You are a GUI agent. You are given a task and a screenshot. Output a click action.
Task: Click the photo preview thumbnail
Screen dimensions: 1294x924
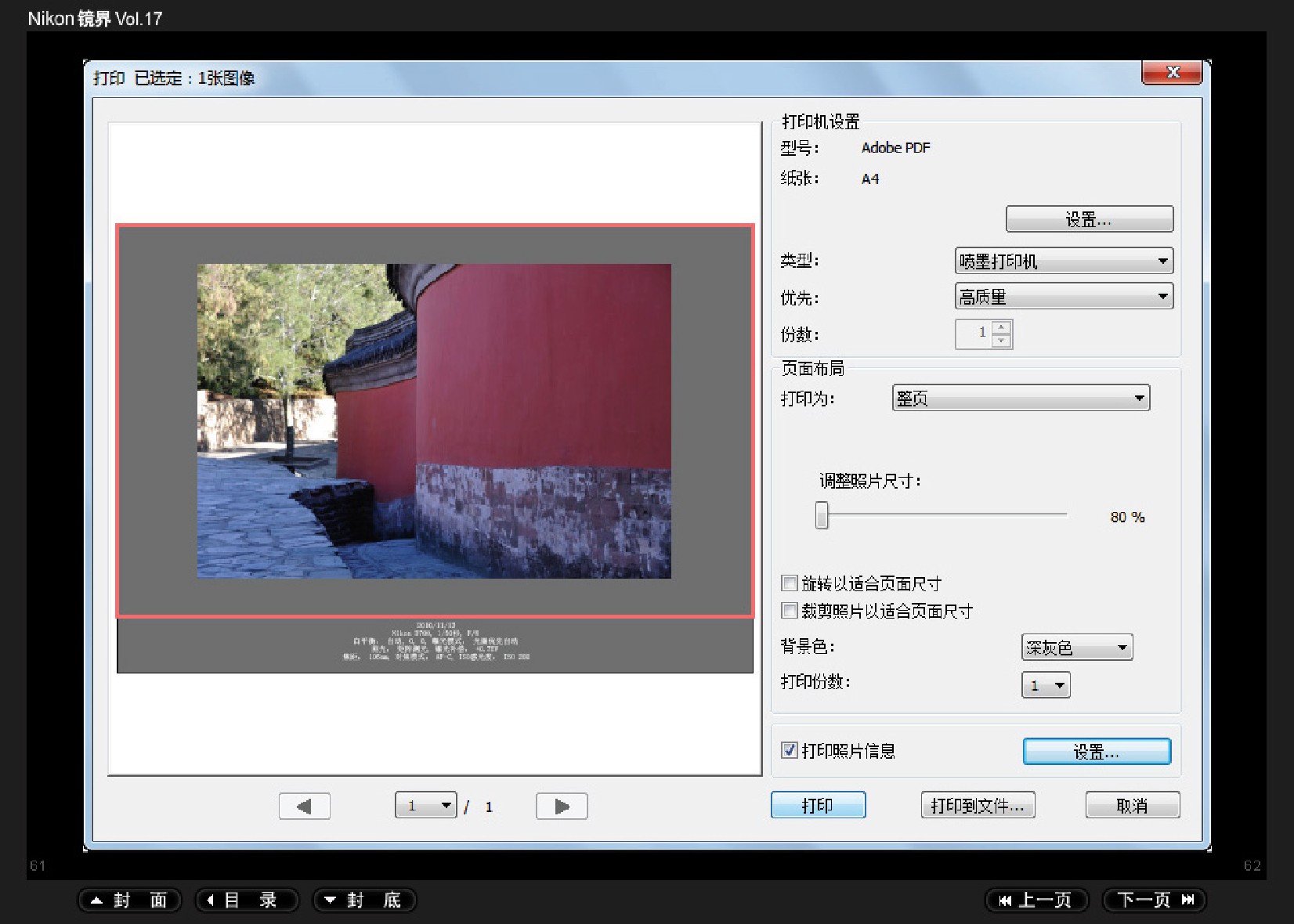click(x=434, y=421)
